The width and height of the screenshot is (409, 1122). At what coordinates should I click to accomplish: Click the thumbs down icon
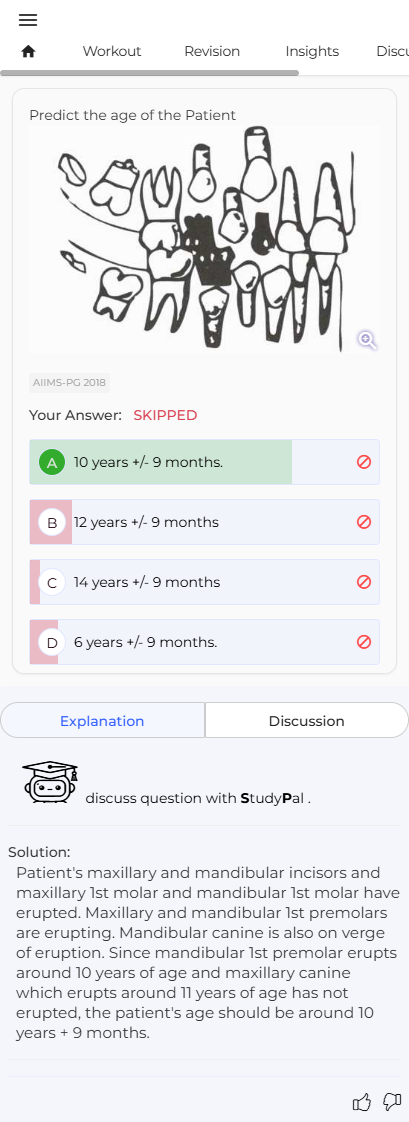click(392, 1101)
